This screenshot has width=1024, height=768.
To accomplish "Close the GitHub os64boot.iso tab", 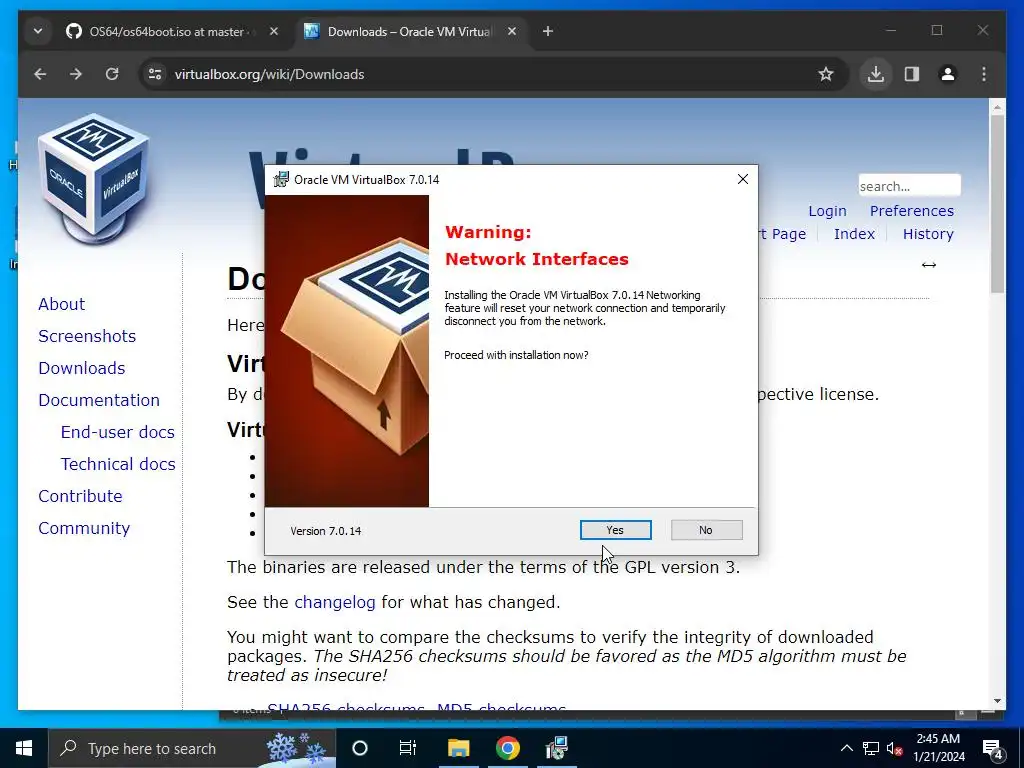I will point(274,31).
